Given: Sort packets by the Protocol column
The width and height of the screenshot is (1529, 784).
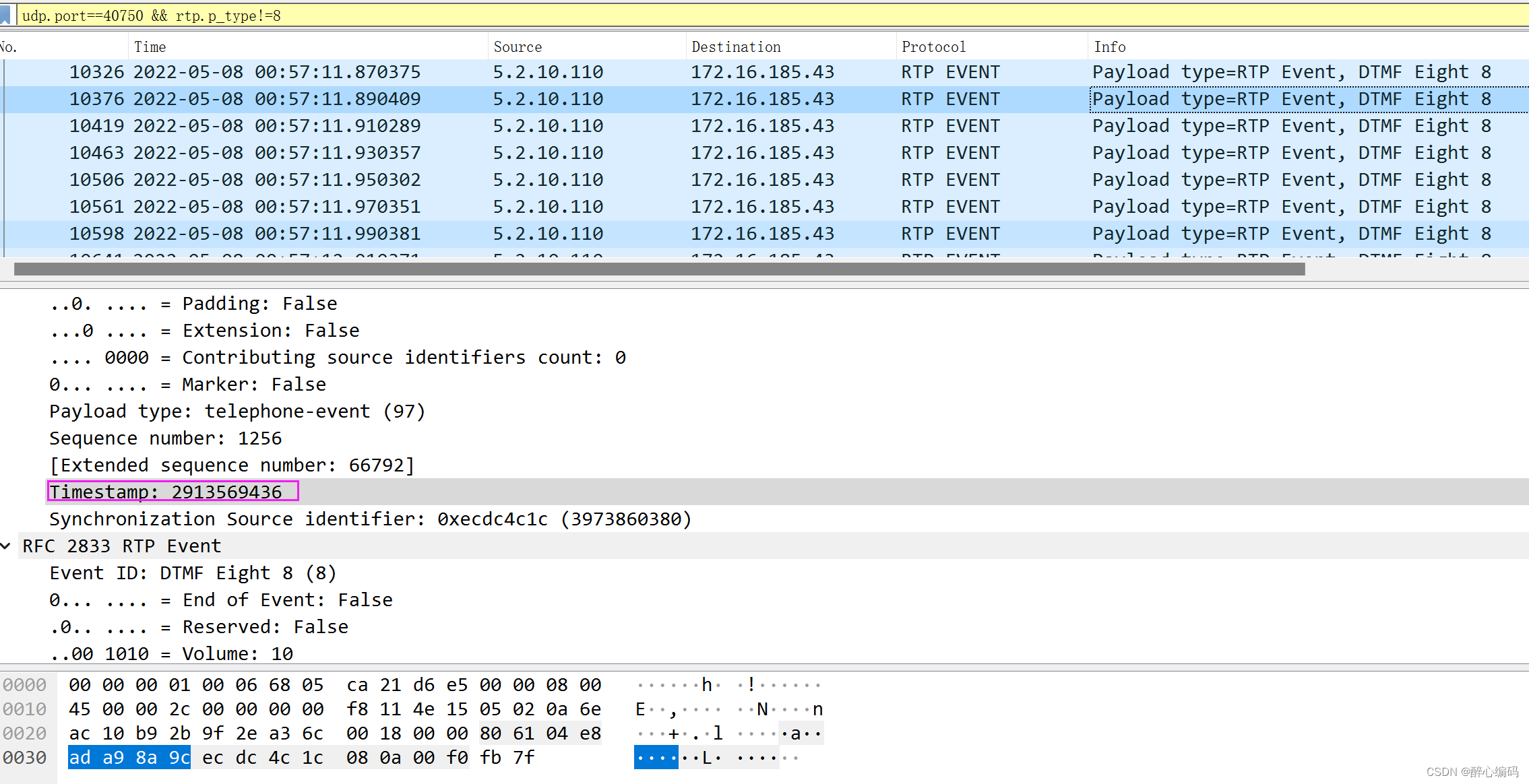Looking at the screenshot, I should pos(934,46).
